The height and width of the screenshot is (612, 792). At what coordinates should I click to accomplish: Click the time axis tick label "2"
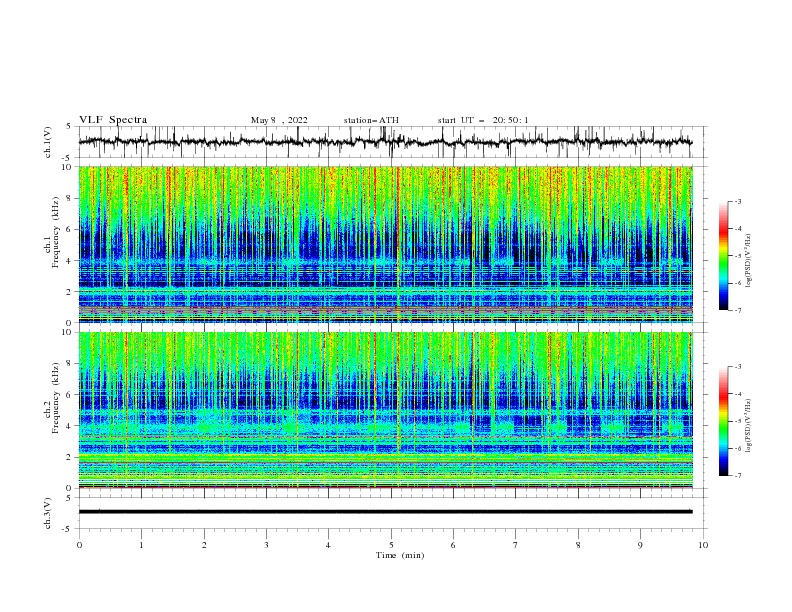point(204,545)
